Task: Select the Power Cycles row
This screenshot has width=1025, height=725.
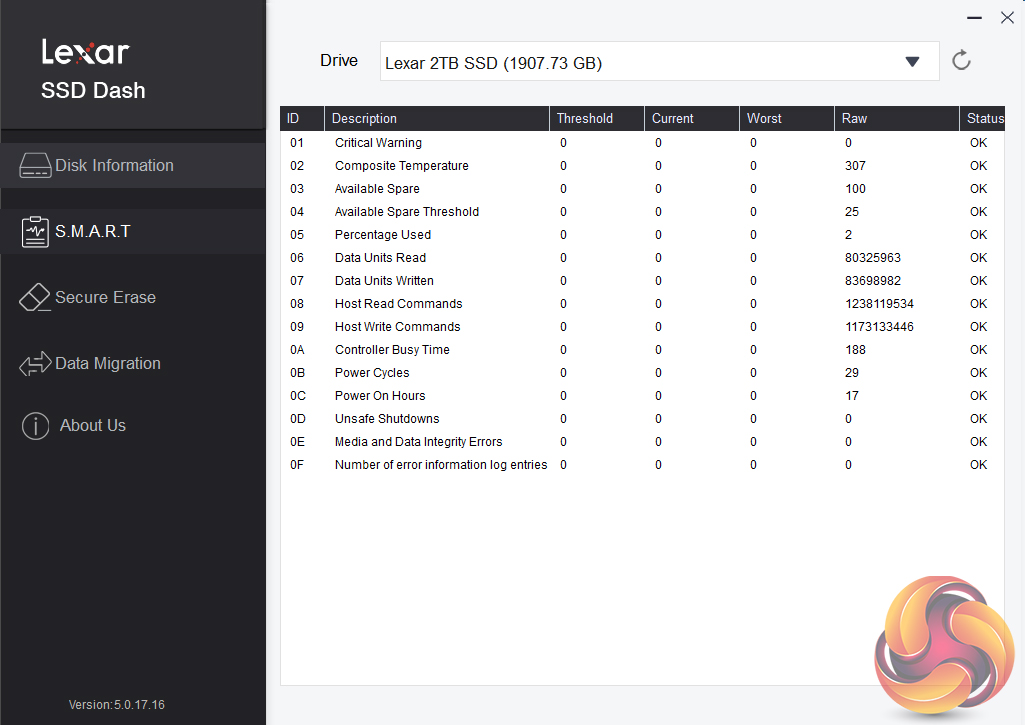Action: point(643,373)
